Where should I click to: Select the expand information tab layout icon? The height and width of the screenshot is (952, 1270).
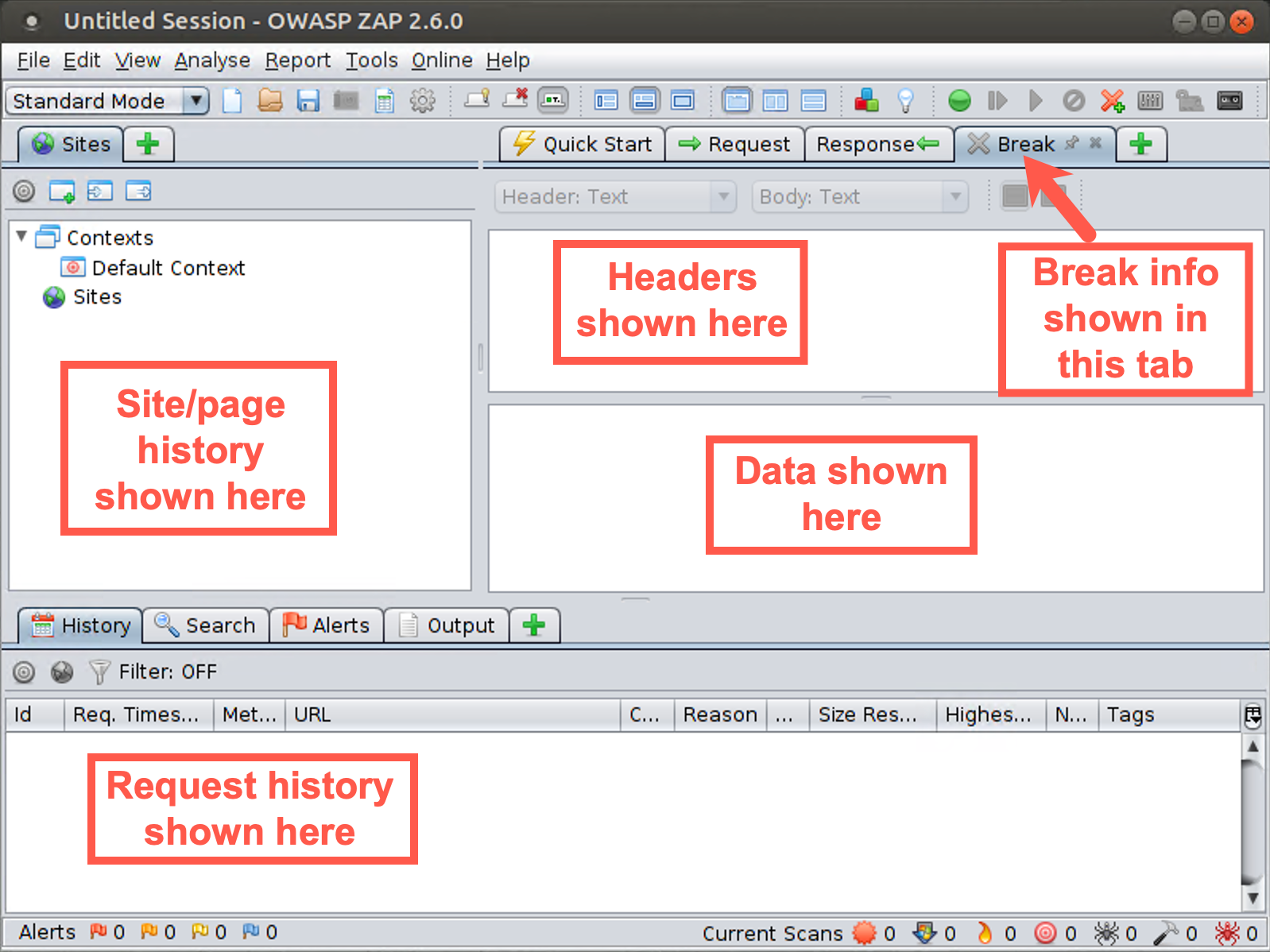(645, 101)
